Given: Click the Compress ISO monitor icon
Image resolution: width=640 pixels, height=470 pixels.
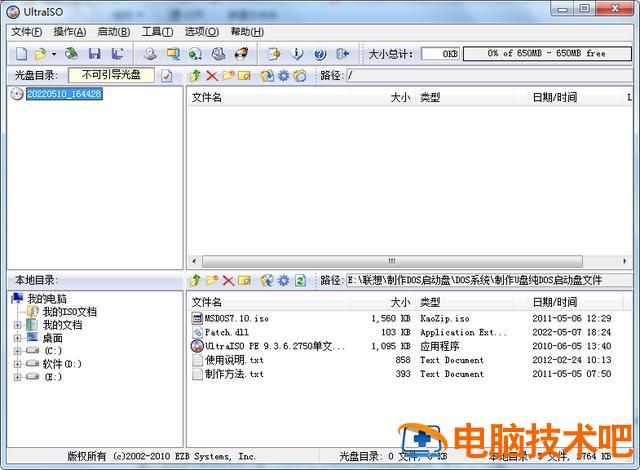Looking at the screenshot, I should [x=173, y=53].
